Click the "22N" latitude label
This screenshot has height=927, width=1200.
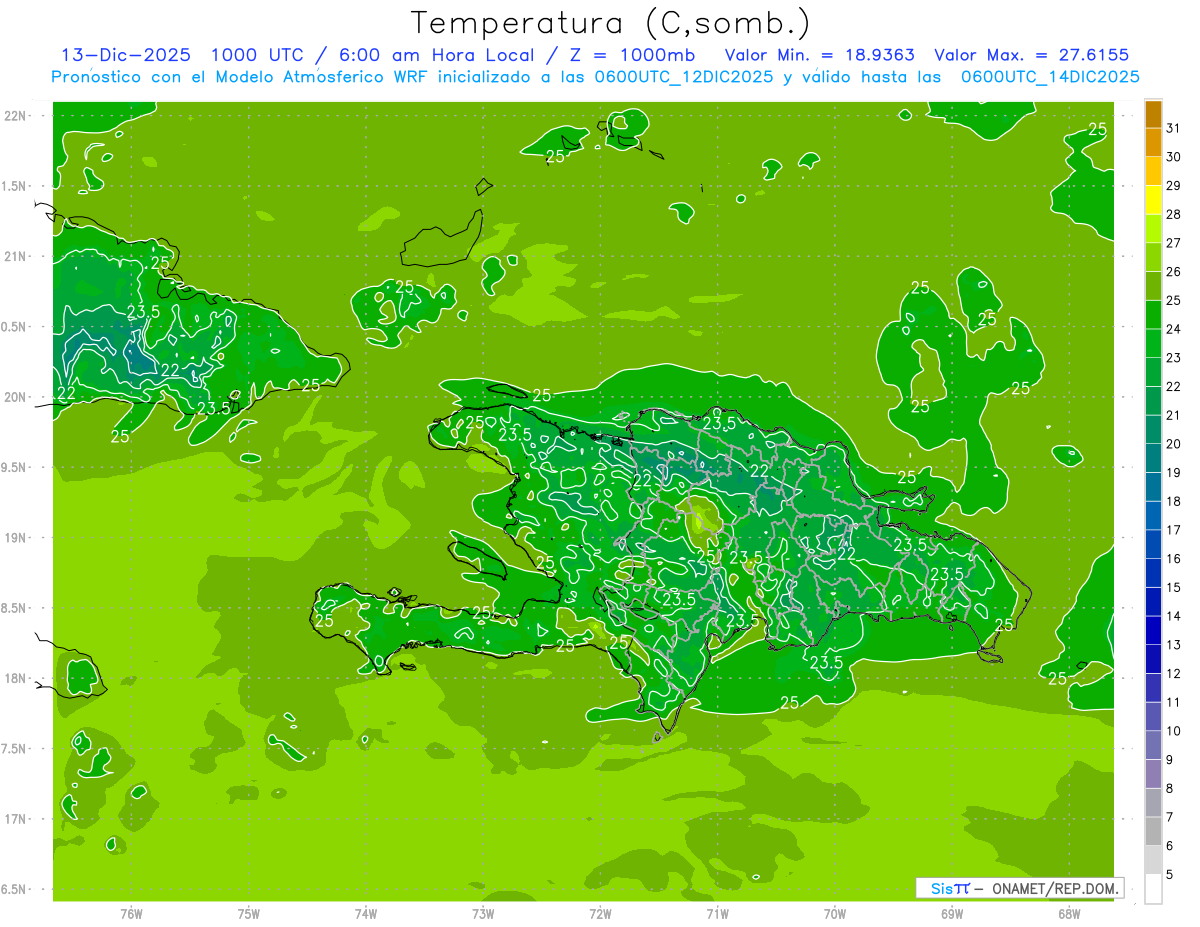point(16,116)
